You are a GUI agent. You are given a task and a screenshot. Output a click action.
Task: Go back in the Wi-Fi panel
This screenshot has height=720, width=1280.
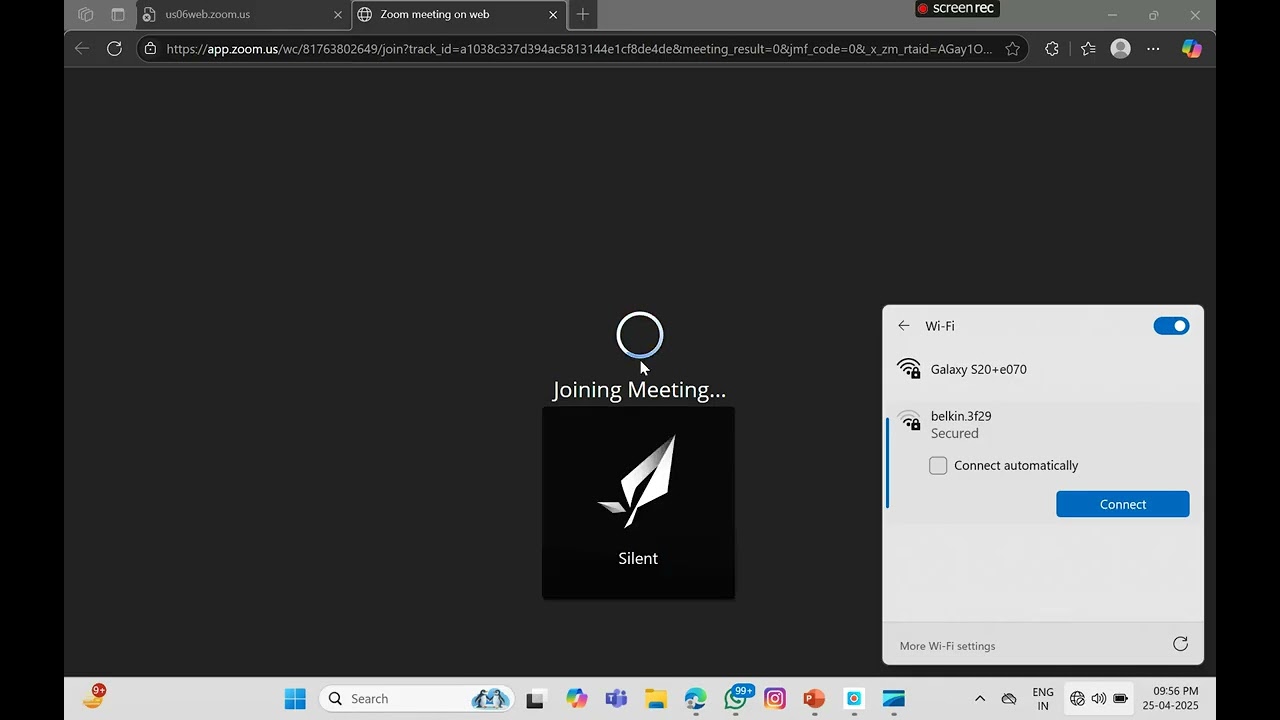tap(904, 326)
